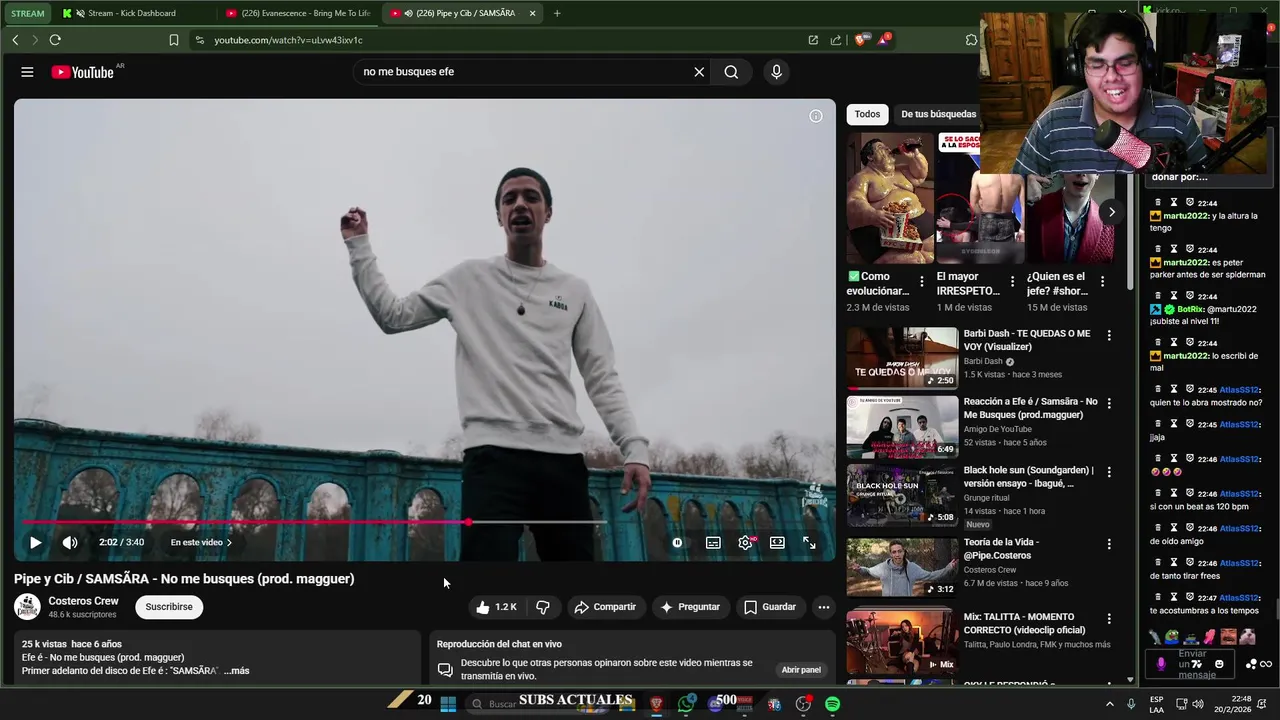Viewport: 1280px width, 720px height.
Task: Play the paused video
Action: click(35, 543)
